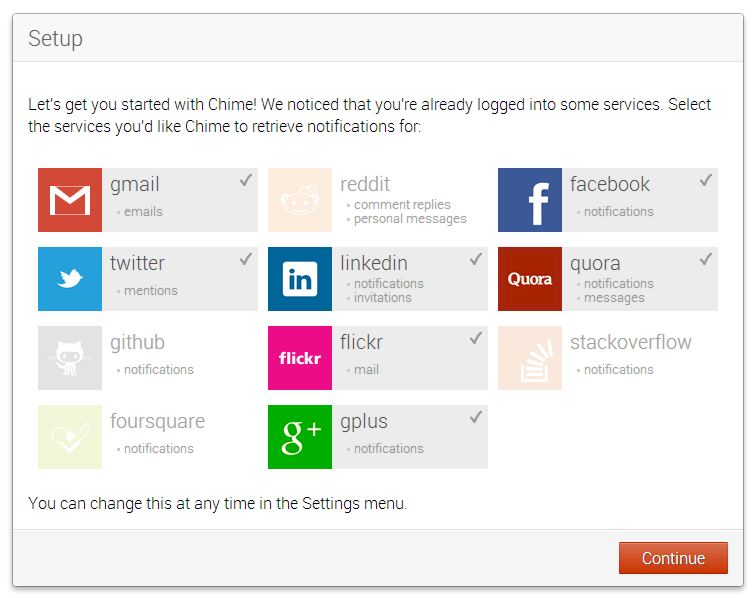This screenshot has width=755, height=598.
Task: Click the red Gmail envelope icon
Action: point(70,200)
